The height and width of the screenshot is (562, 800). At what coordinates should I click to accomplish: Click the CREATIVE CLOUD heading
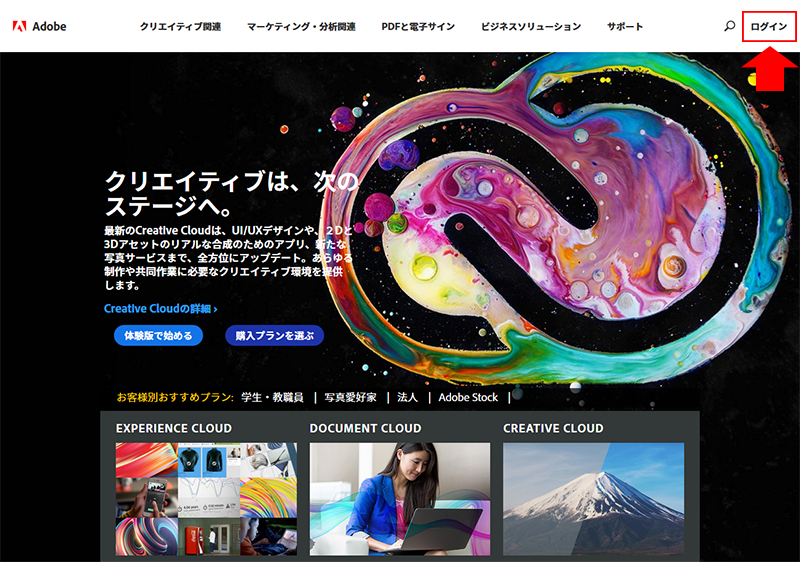coord(553,428)
